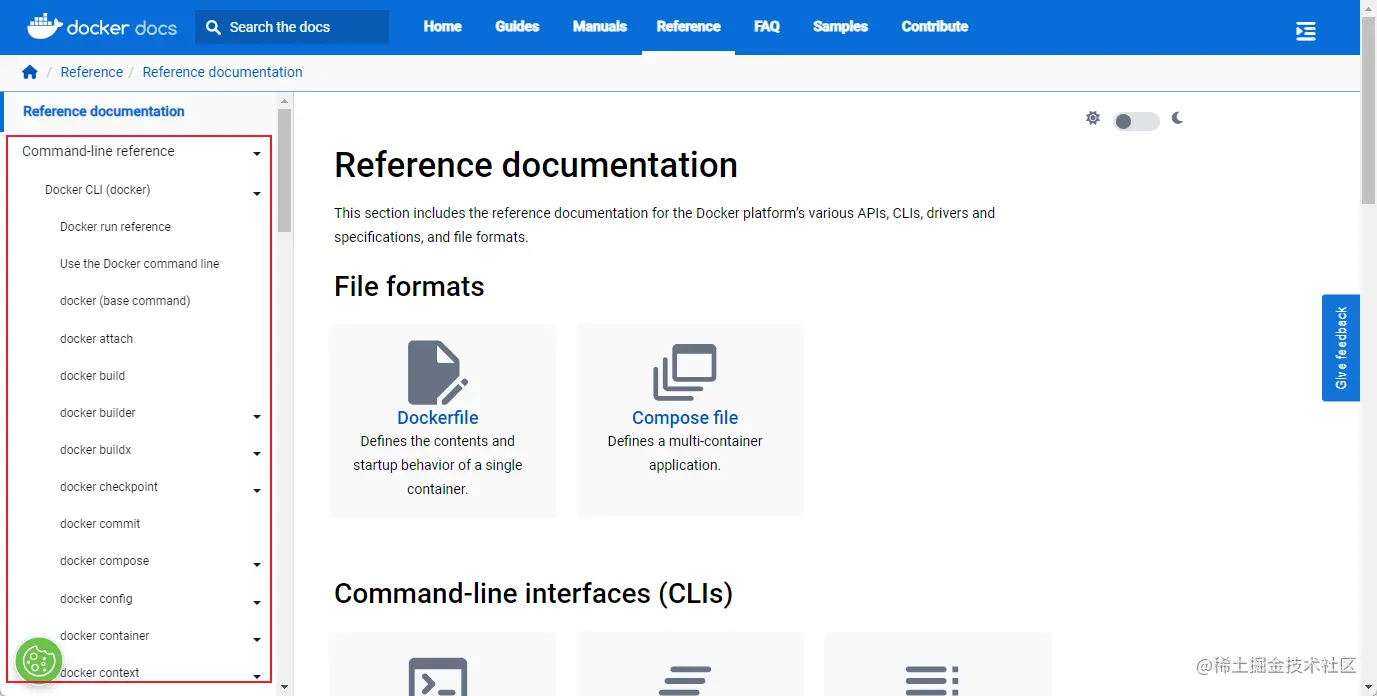Click the light theme sun icon
Viewport: 1377px width, 696px height.
[x=1093, y=118]
